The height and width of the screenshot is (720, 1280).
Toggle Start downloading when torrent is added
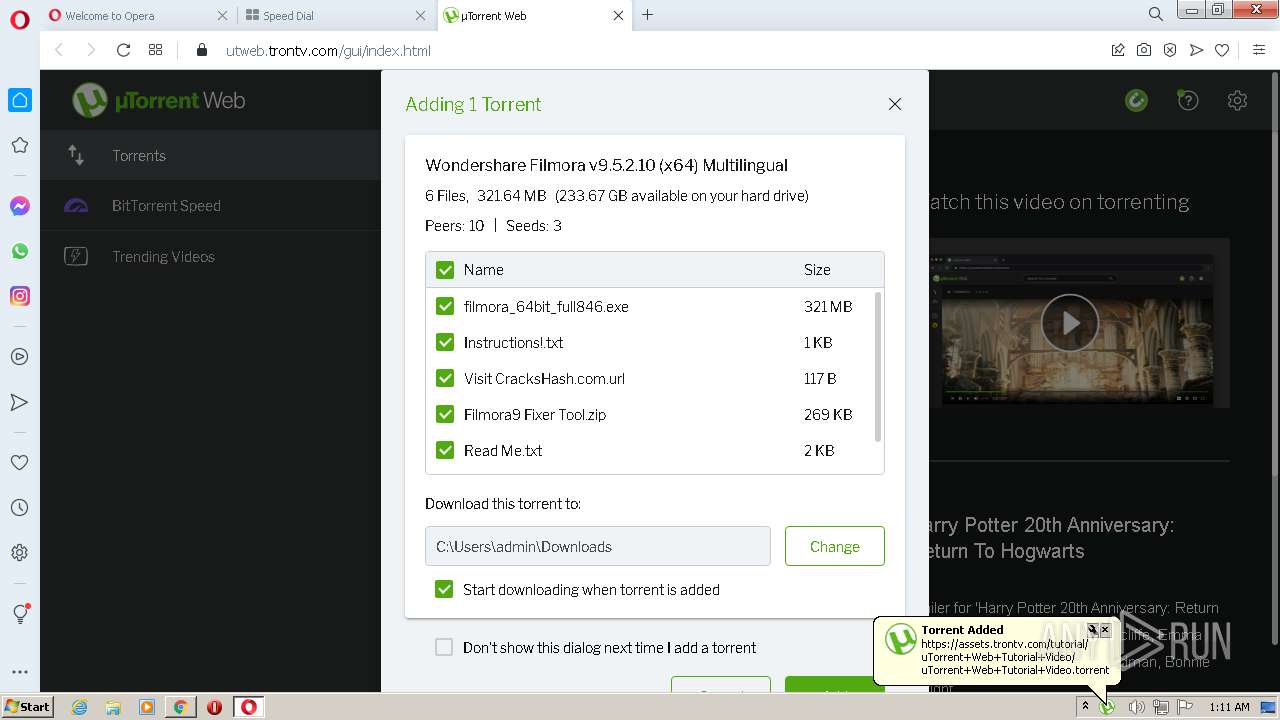pos(444,589)
